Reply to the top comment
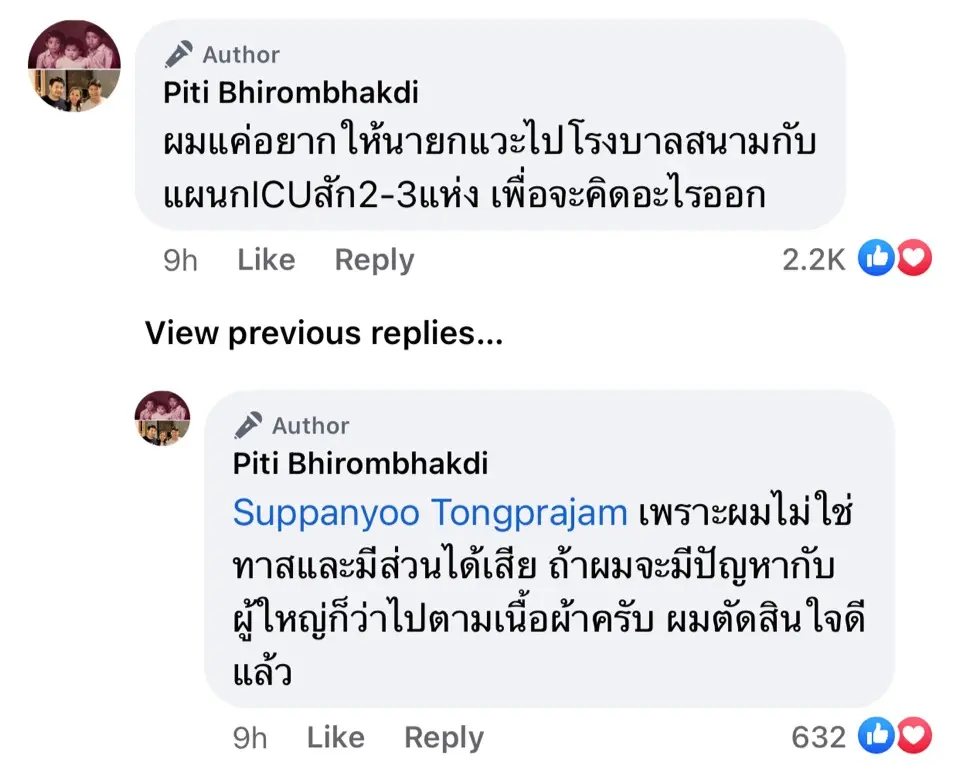The image size is (960, 764). pyautogui.click(x=374, y=260)
